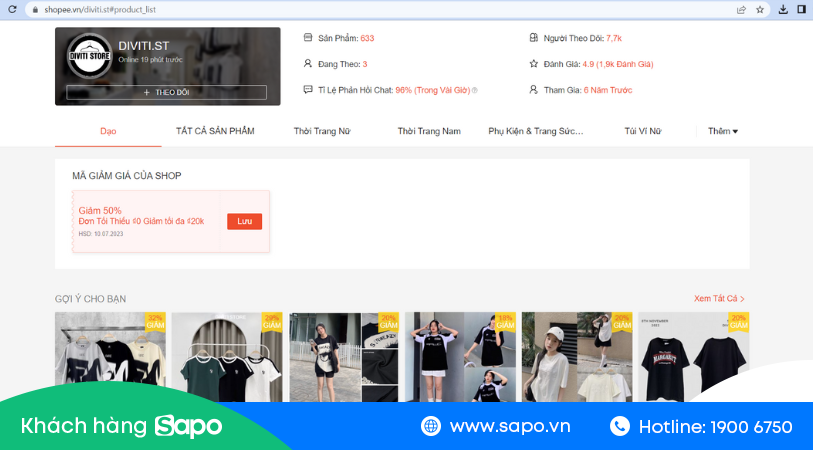The width and height of the screenshot is (813, 450).
Task: Click the GỢI Ý CHO BẠN heading
Action: coord(90,299)
